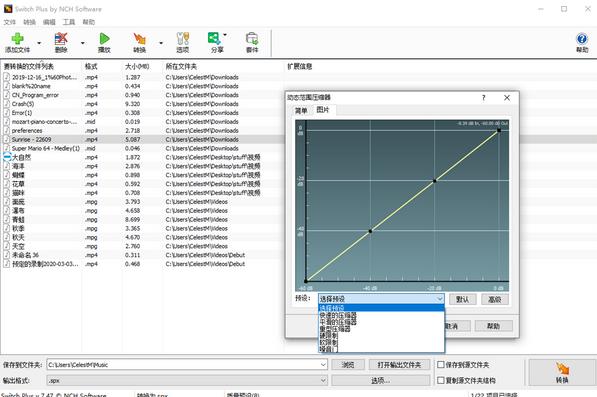Click the green plus Add Files icon
597x397 pixels.
(17, 39)
